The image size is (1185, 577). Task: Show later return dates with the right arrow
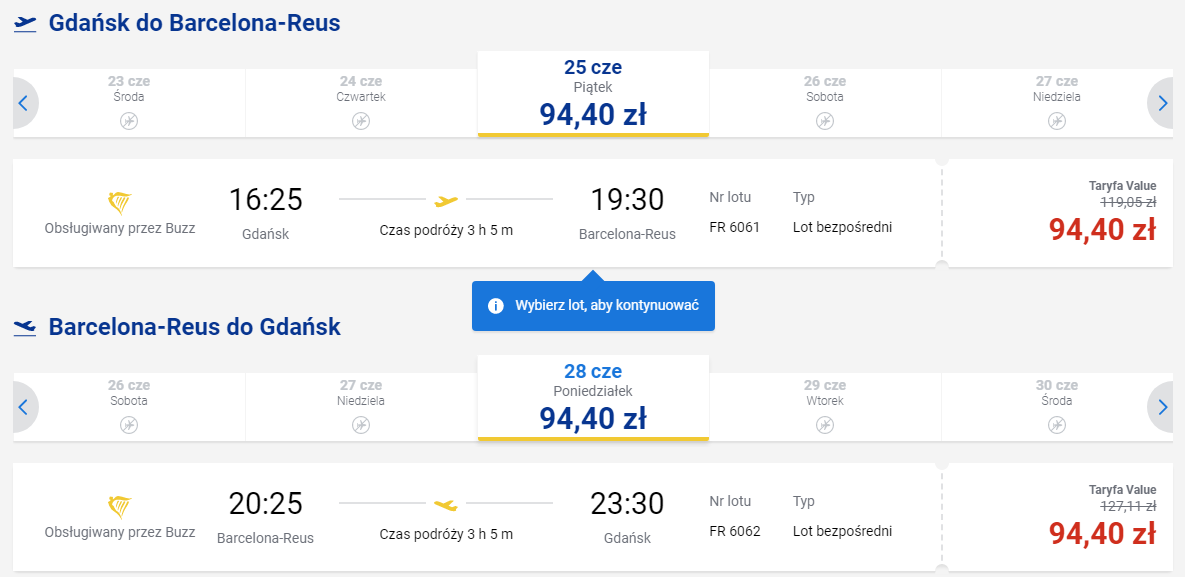coord(1162,407)
